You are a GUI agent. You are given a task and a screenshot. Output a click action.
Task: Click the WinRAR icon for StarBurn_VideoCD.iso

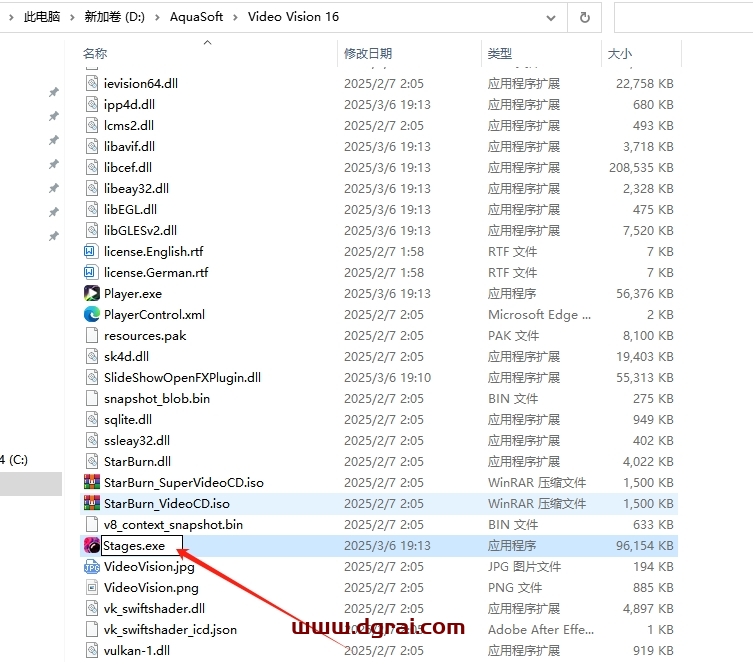coord(91,503)
